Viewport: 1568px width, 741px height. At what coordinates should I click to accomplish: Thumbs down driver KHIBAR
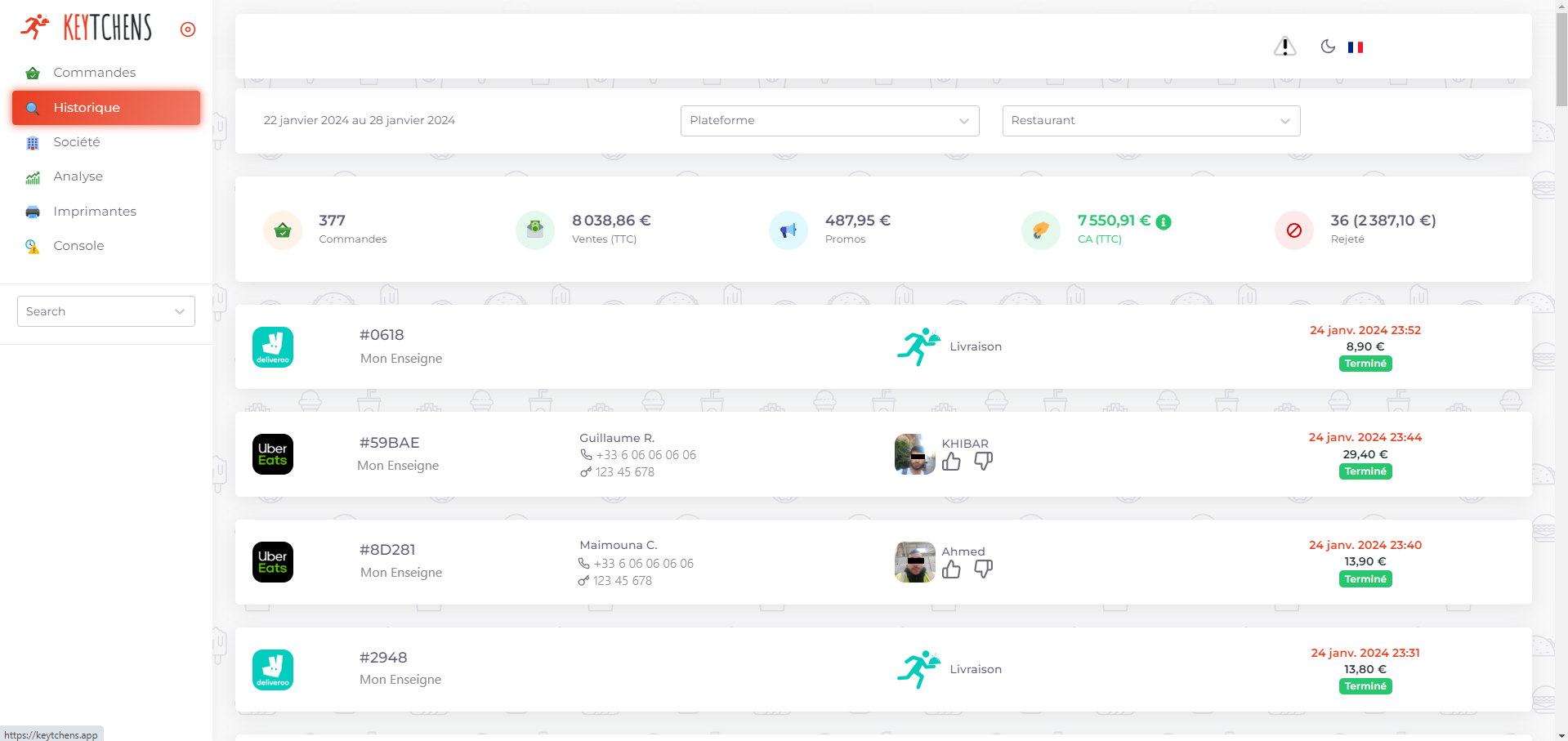coord(983,462)
